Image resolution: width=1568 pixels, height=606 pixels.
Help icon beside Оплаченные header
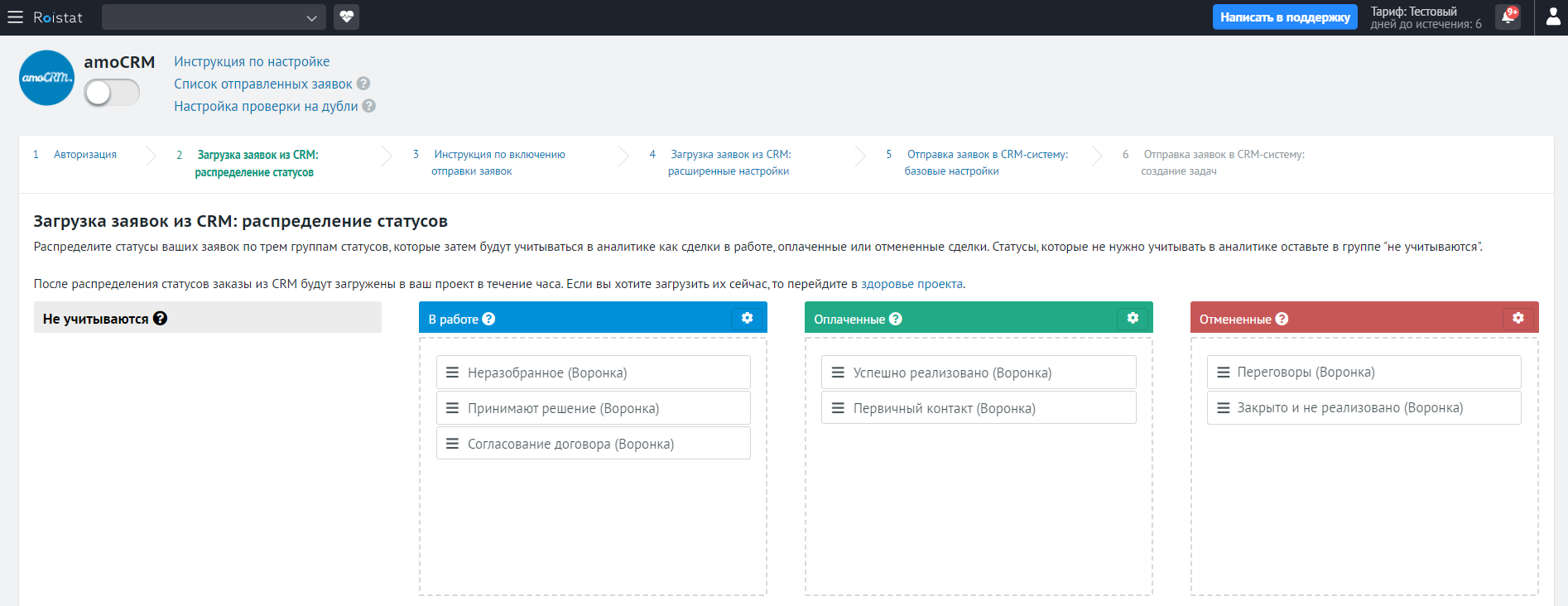point(895,319)
